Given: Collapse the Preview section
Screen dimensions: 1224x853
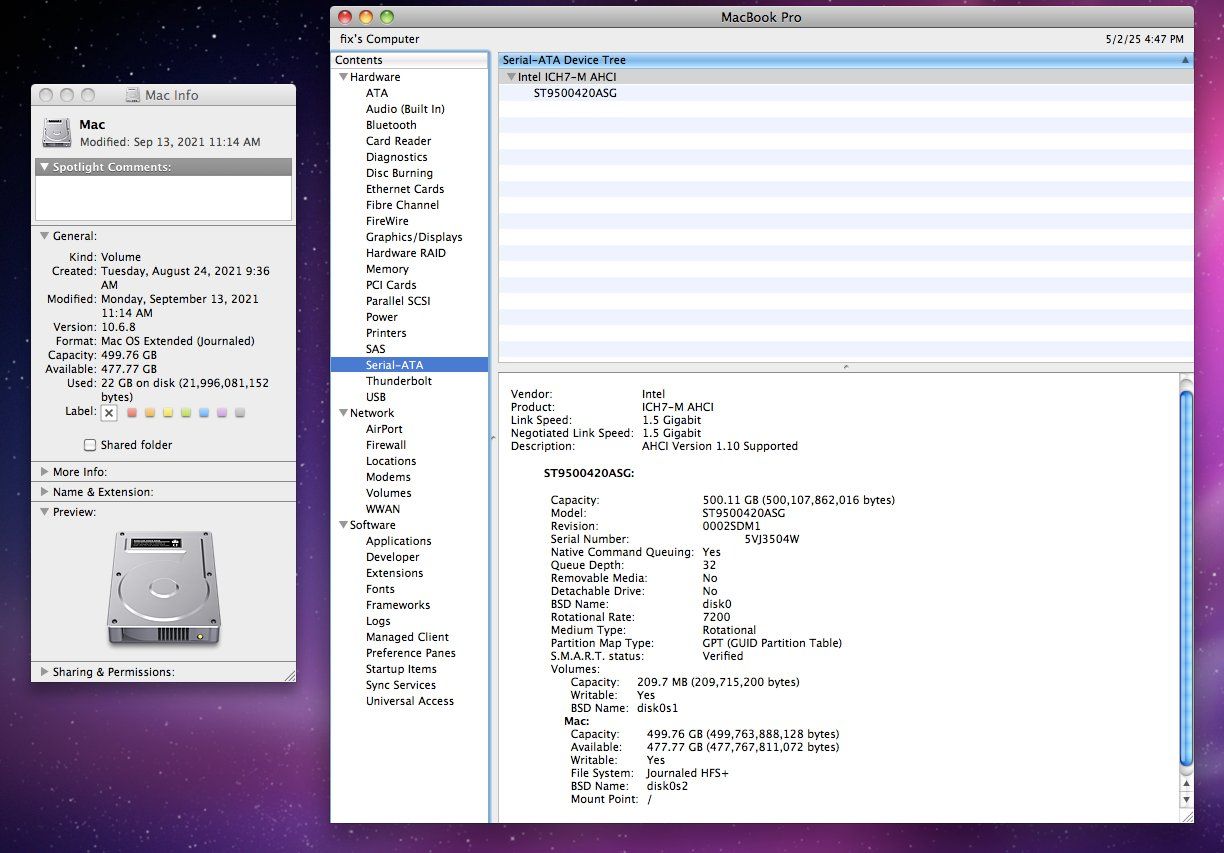Looking at the screenshot, I should tap(45, 512).
